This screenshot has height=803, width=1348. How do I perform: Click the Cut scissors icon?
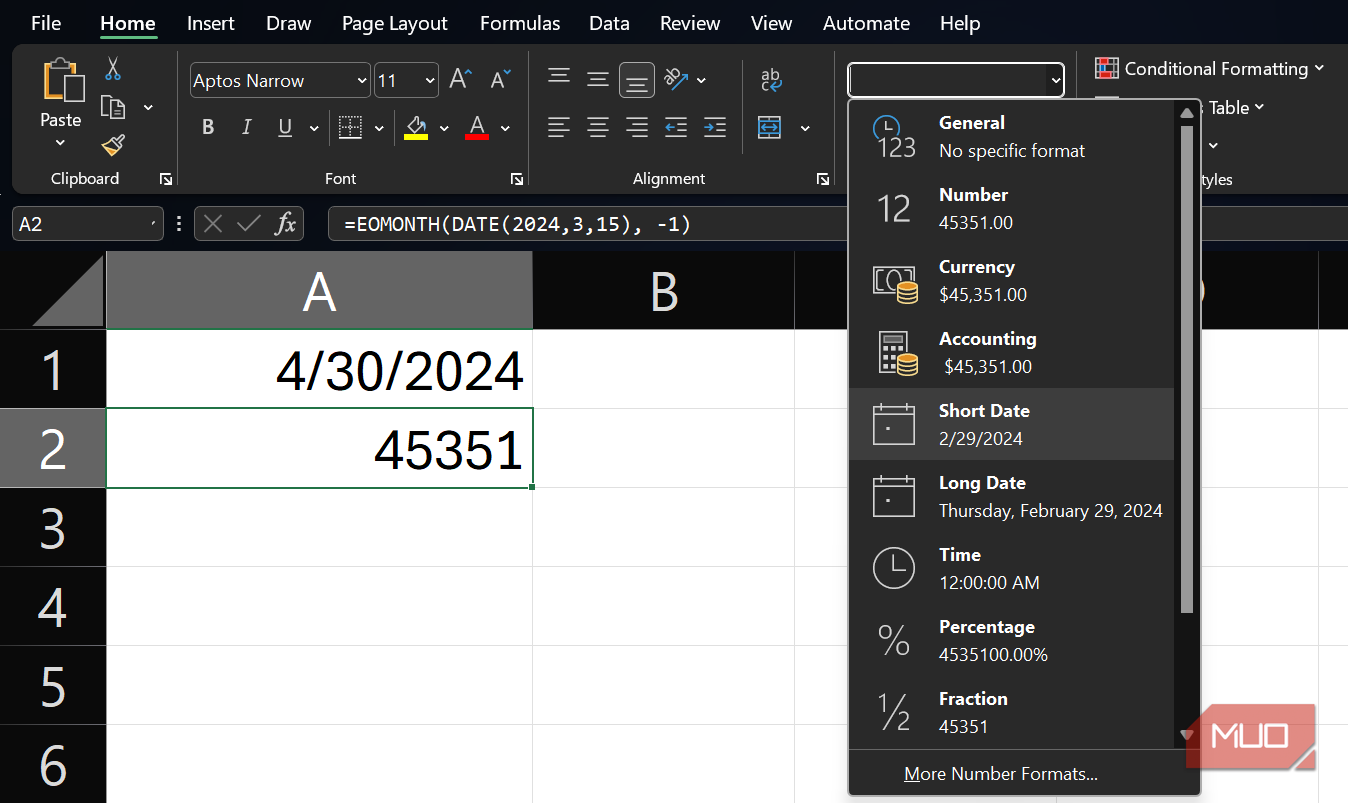point(113,69)
